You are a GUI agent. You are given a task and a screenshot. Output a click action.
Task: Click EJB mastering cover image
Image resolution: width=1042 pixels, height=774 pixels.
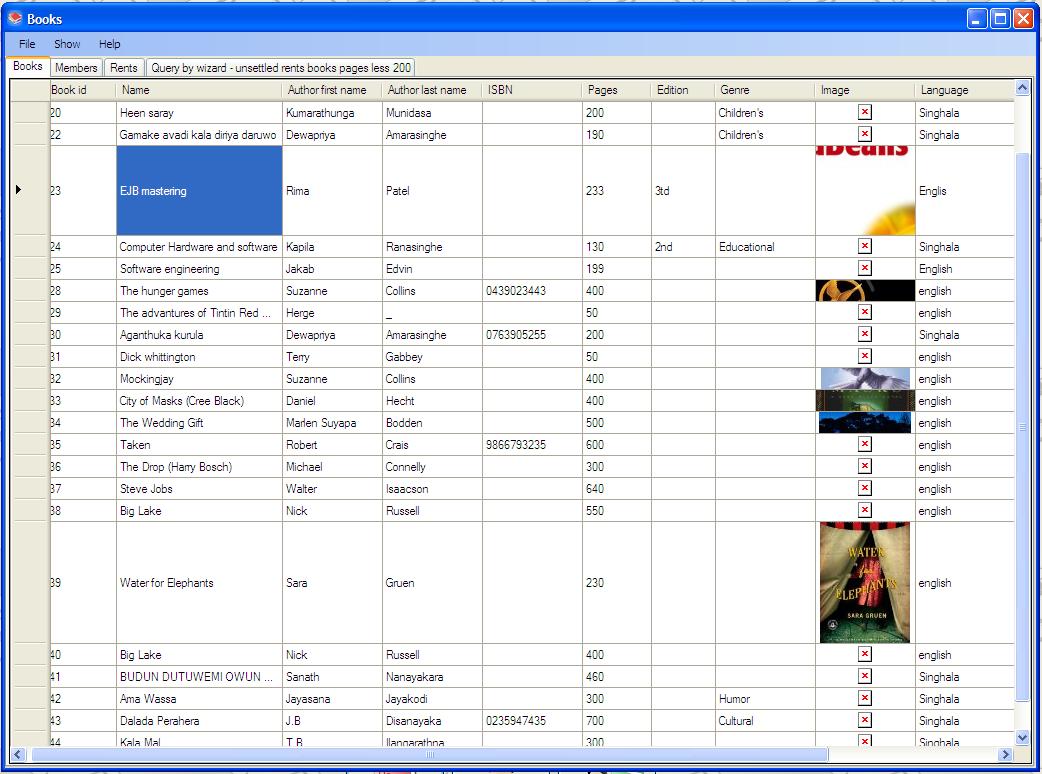(x=865, y=191)
